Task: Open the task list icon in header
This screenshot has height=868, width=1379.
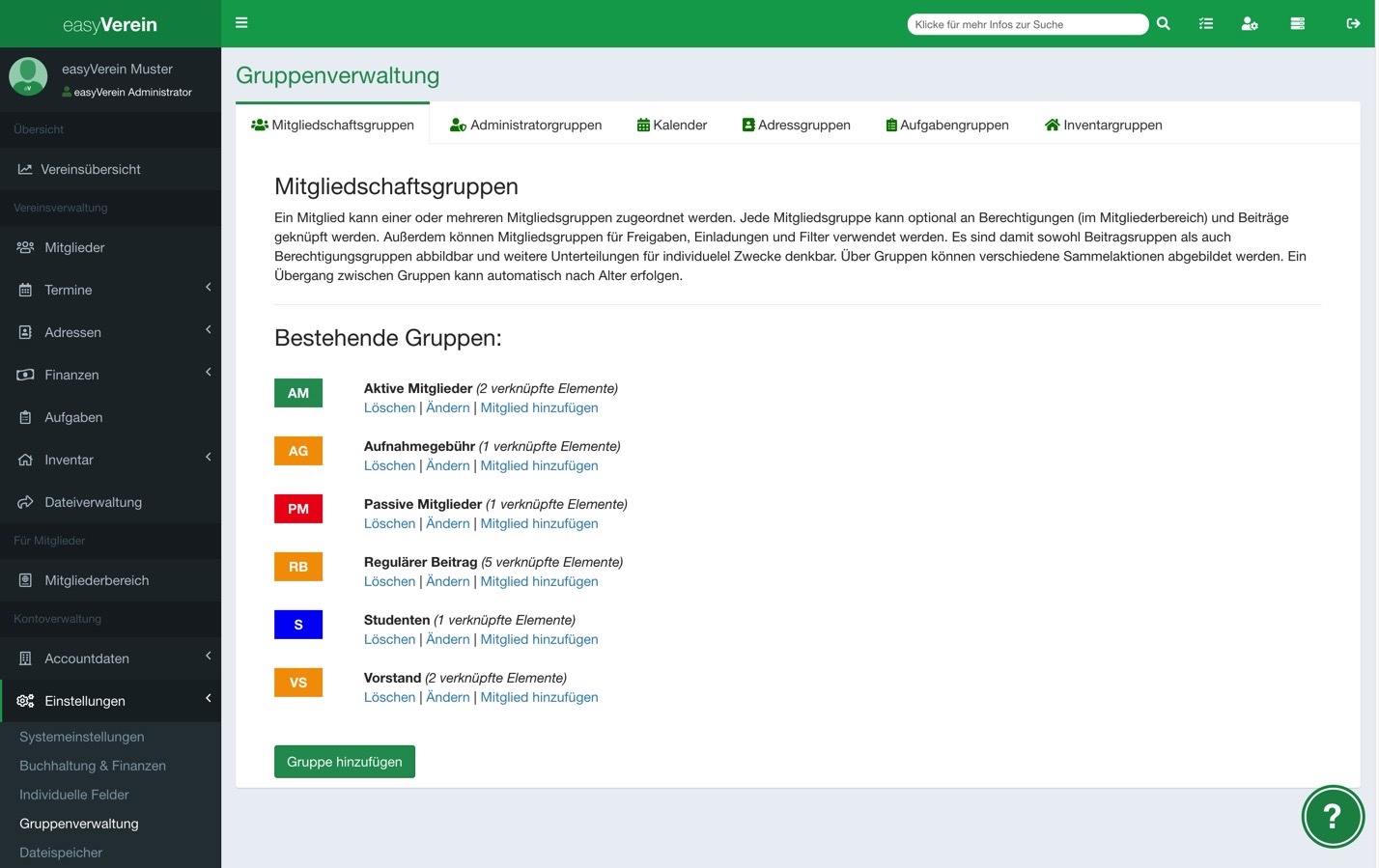Action: [x=1206, y=24]
